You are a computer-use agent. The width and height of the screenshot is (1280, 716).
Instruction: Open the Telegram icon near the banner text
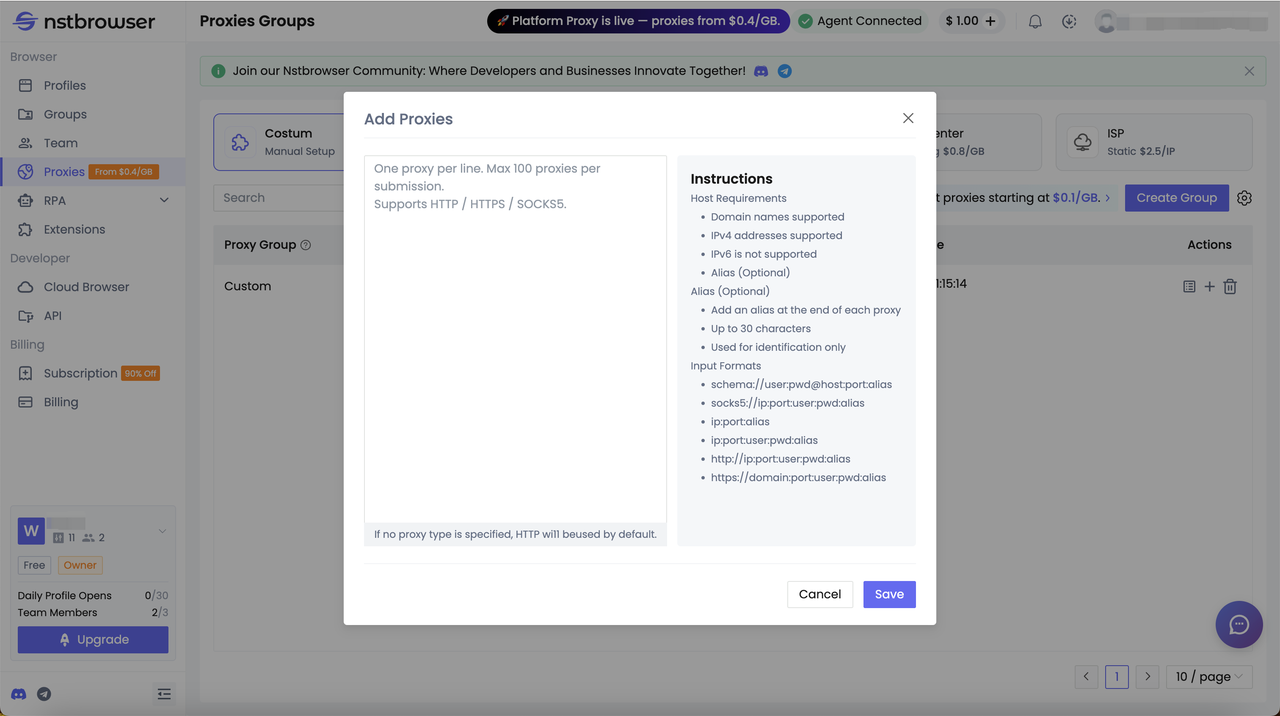(784, 70)
